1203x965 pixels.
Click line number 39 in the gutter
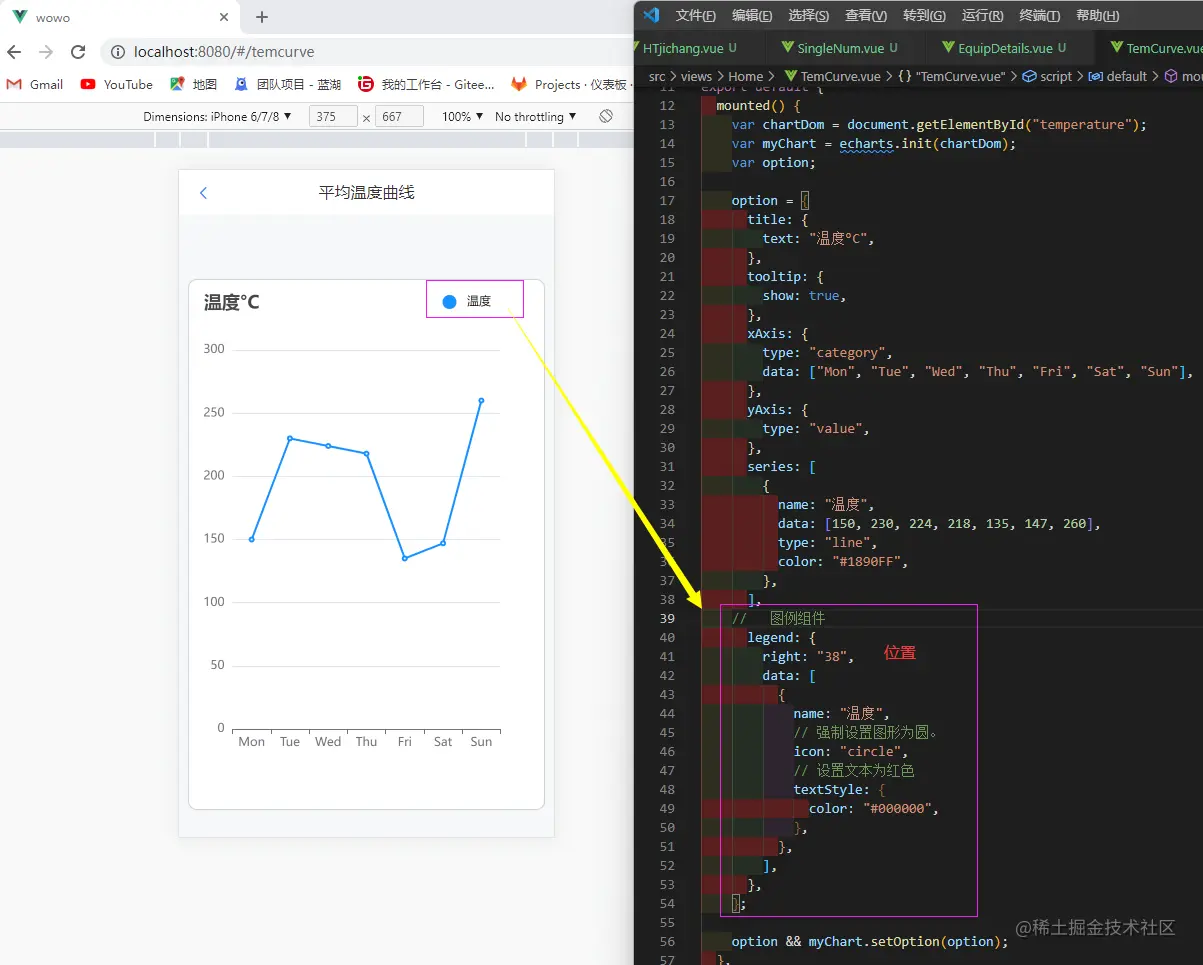click(667, 619)
